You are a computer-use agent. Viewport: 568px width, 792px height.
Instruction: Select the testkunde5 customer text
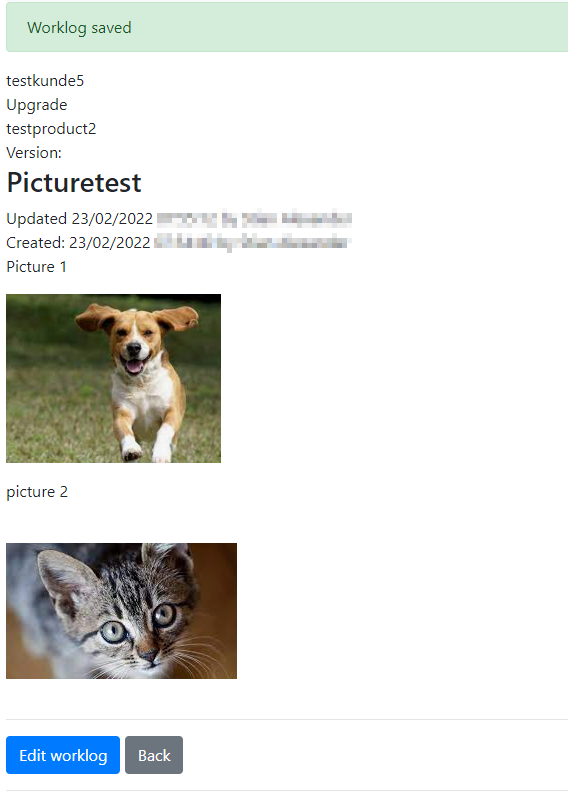tap(45, 81)
